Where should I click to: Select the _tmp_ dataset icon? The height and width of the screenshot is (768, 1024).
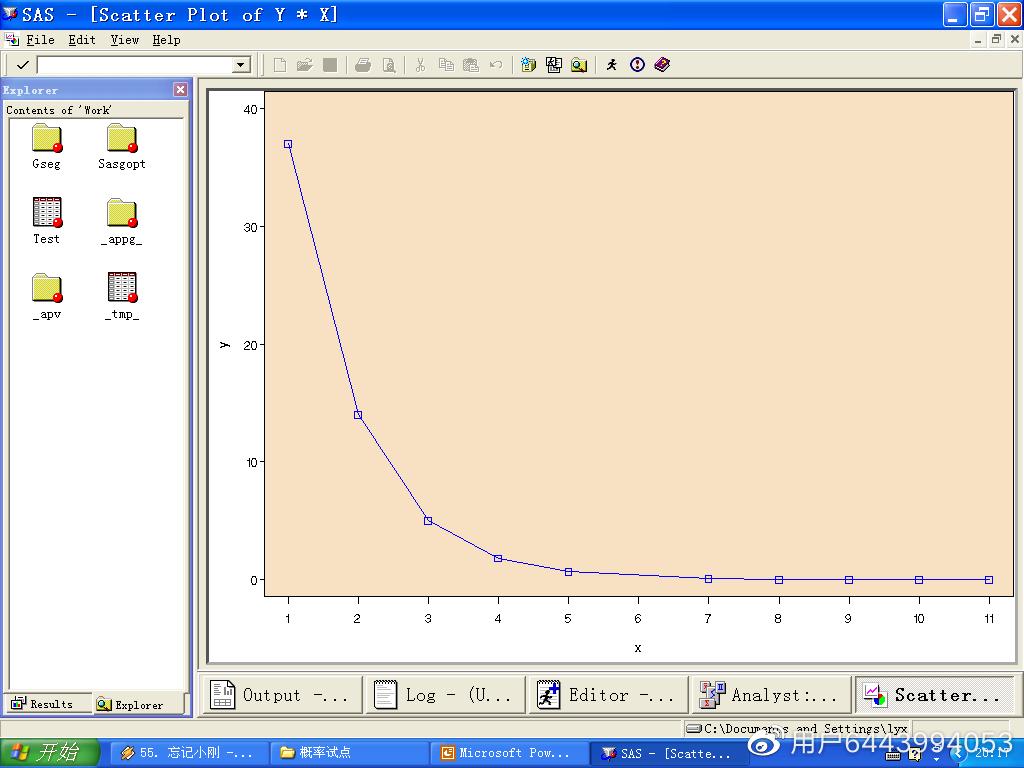pyautogui.click(x=122, y=288)
